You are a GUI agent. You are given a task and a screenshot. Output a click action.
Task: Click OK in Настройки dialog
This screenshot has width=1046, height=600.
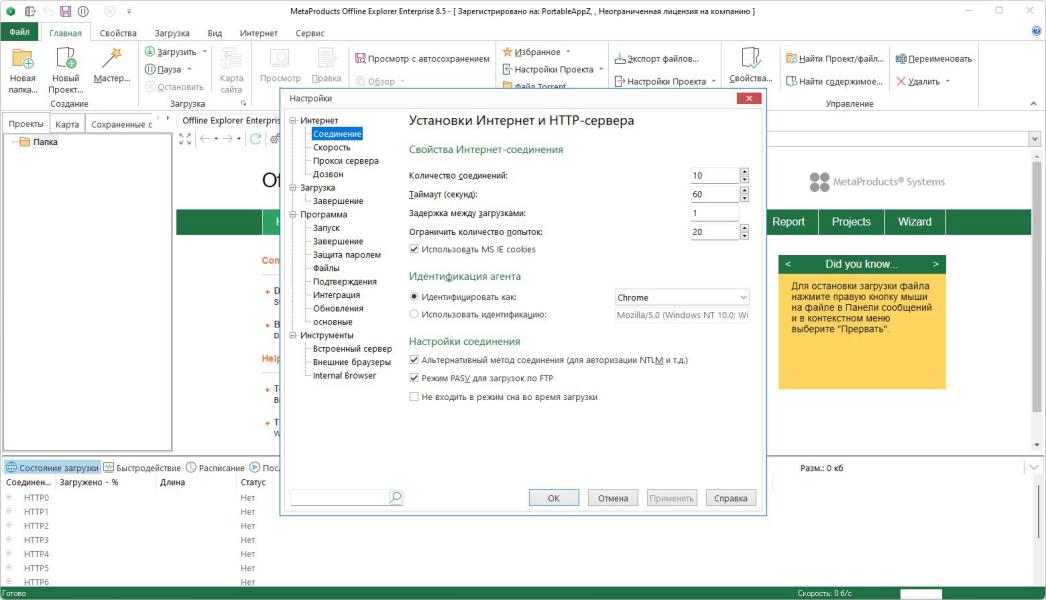tap(554, 498)
